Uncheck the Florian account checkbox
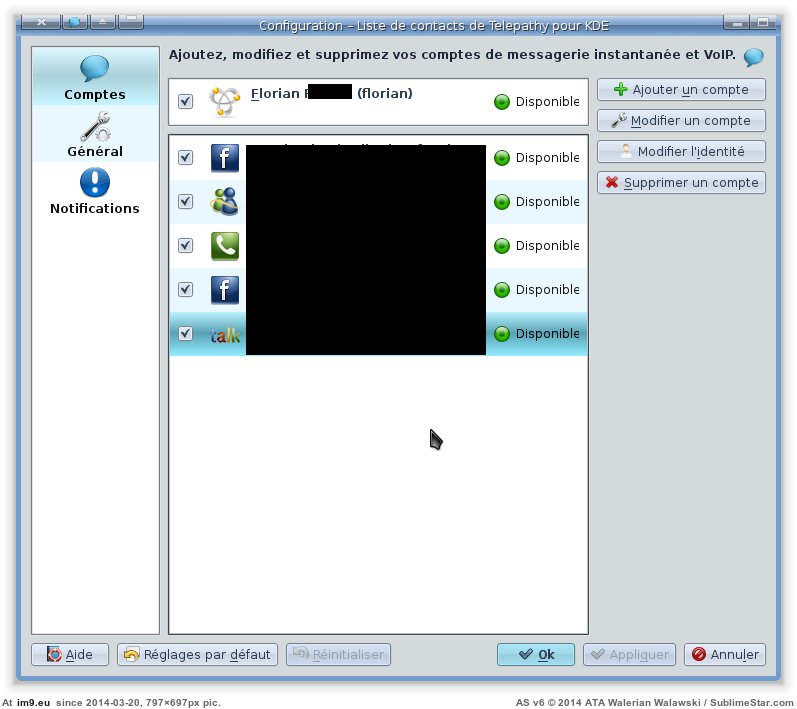This screenshot has width=797, height=709. (x=185, y=102)
